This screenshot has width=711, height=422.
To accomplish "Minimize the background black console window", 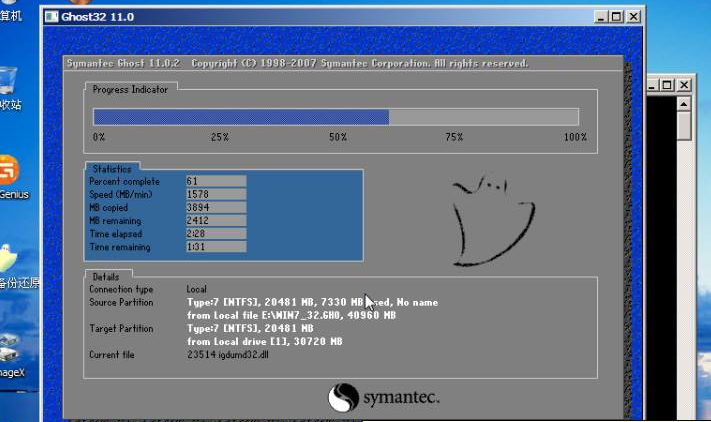I will pos(652,85).
